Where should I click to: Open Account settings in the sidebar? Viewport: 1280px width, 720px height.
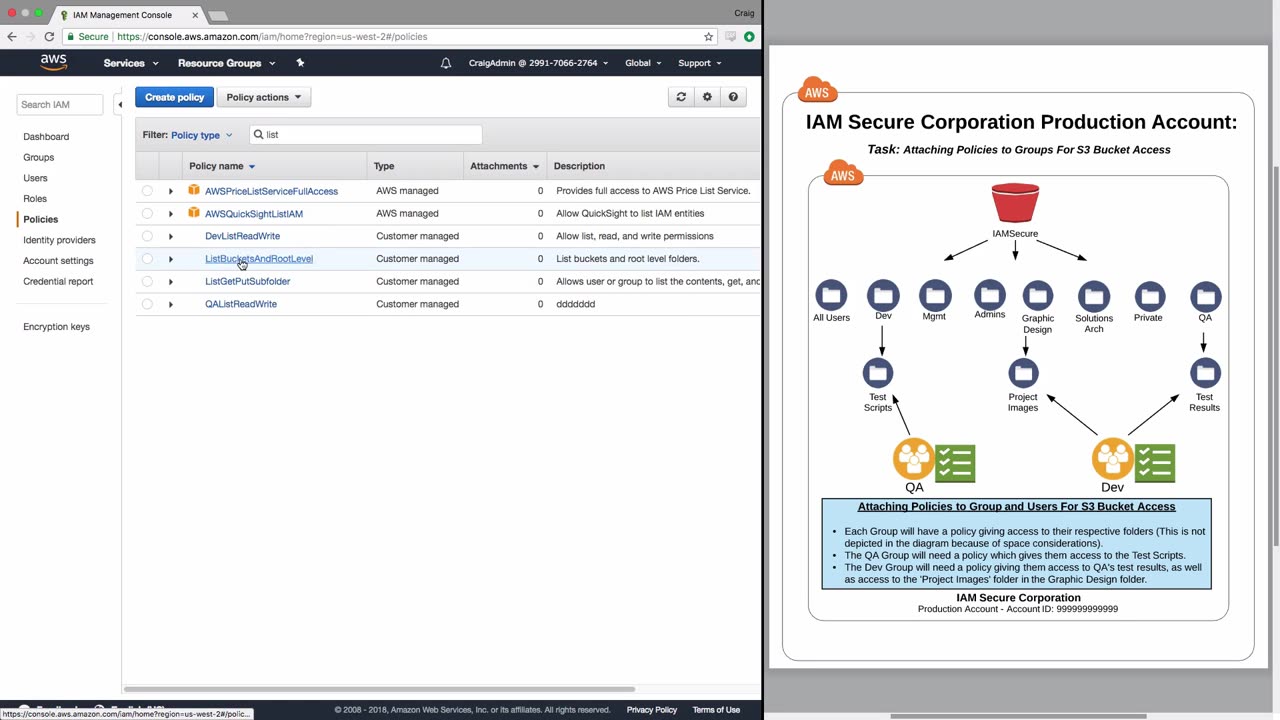point(58,261)
